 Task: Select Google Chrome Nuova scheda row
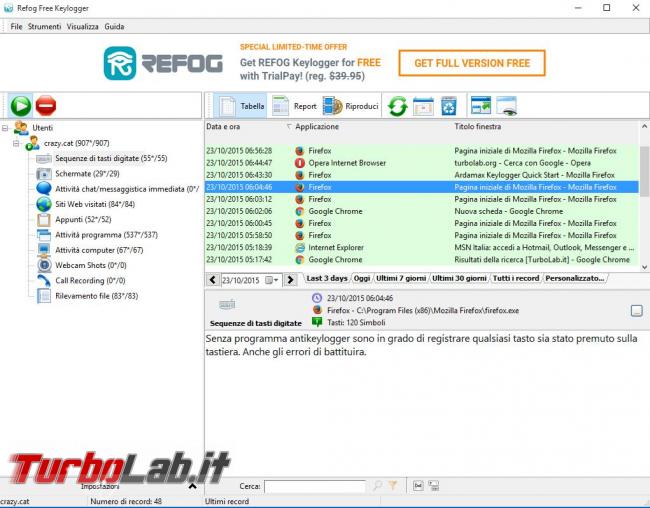point(422,211)
